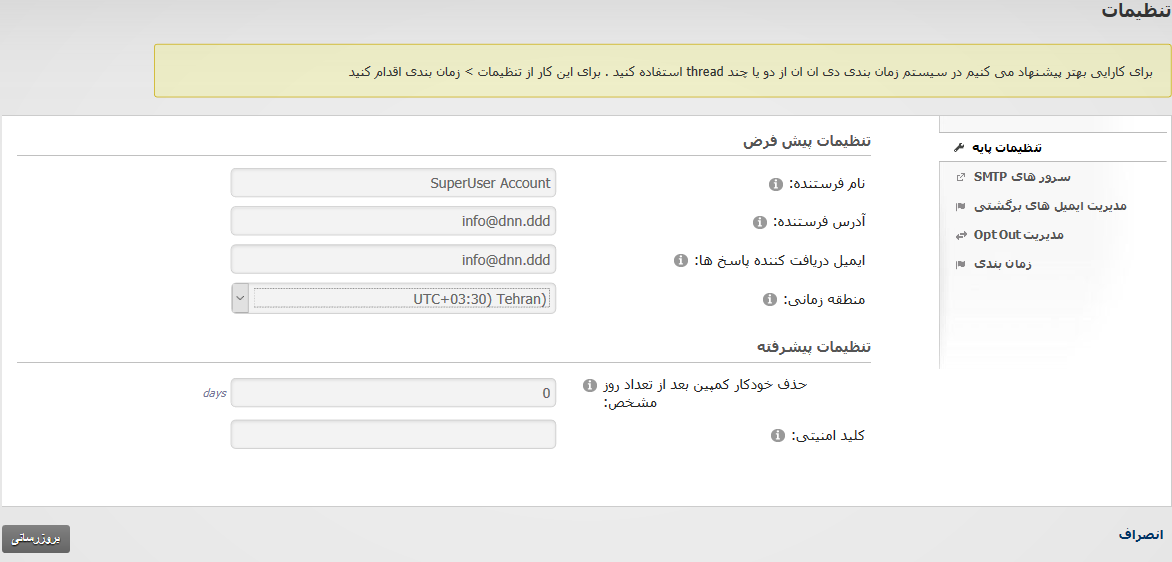Expand the time zone dropdown arrow
Viewport: 1172px width, 562px height.
(x=240, y=298)
